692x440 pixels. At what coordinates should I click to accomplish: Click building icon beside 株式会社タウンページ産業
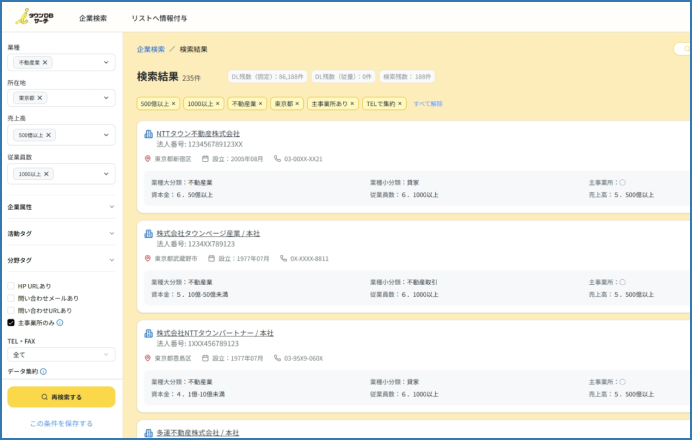coord(149,233)
